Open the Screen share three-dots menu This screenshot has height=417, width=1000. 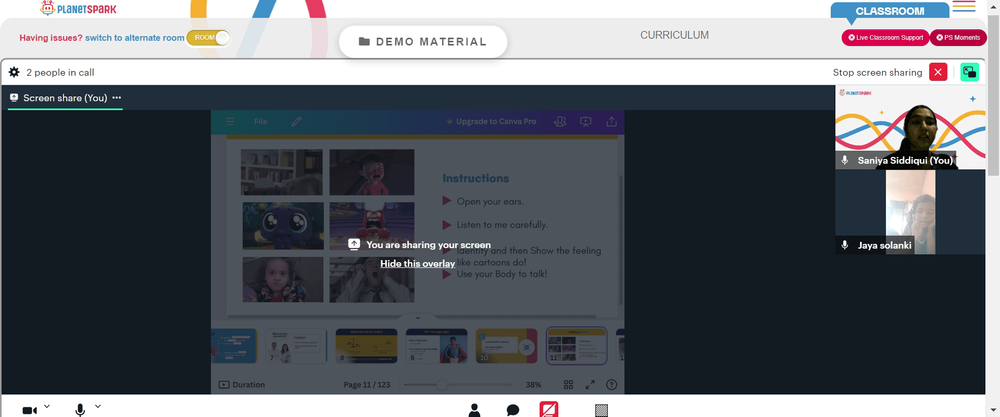[x=117, y=98]
